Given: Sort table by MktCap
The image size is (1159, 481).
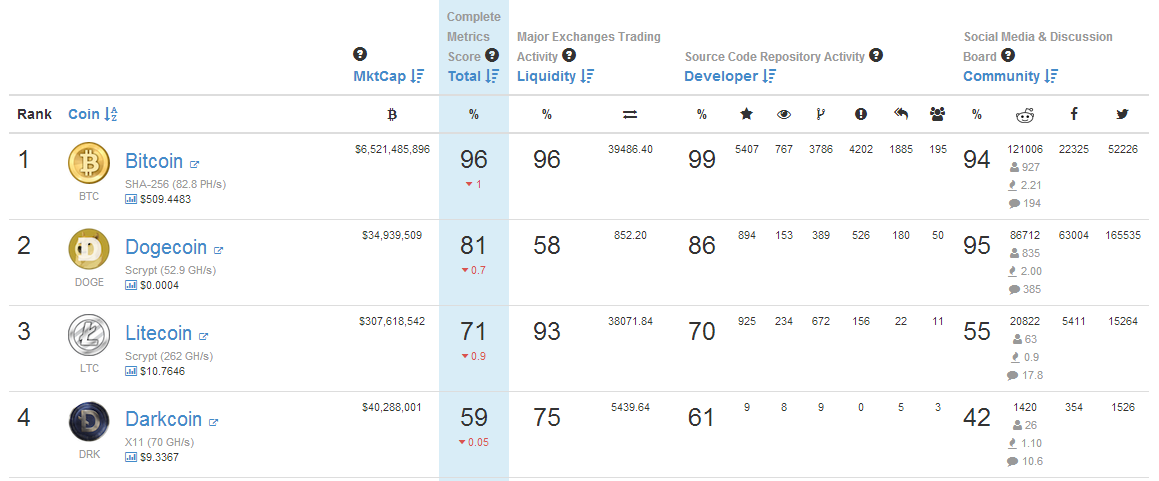Looking at the screenshot, I should 388,76.
